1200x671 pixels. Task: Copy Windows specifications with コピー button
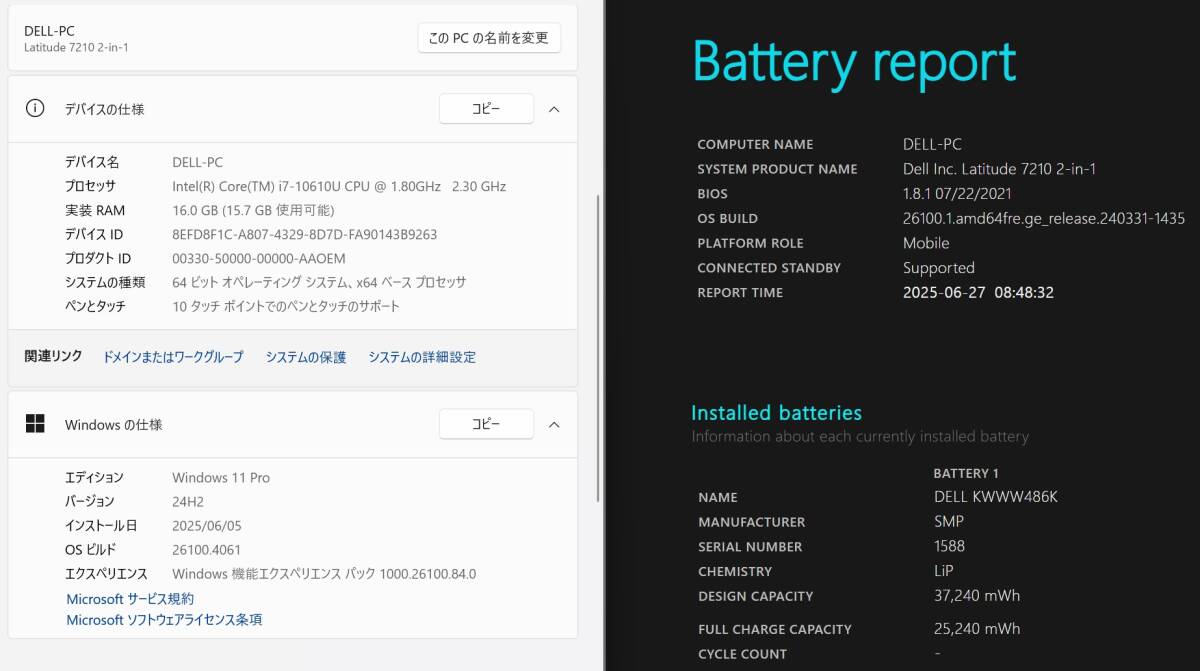486,424
